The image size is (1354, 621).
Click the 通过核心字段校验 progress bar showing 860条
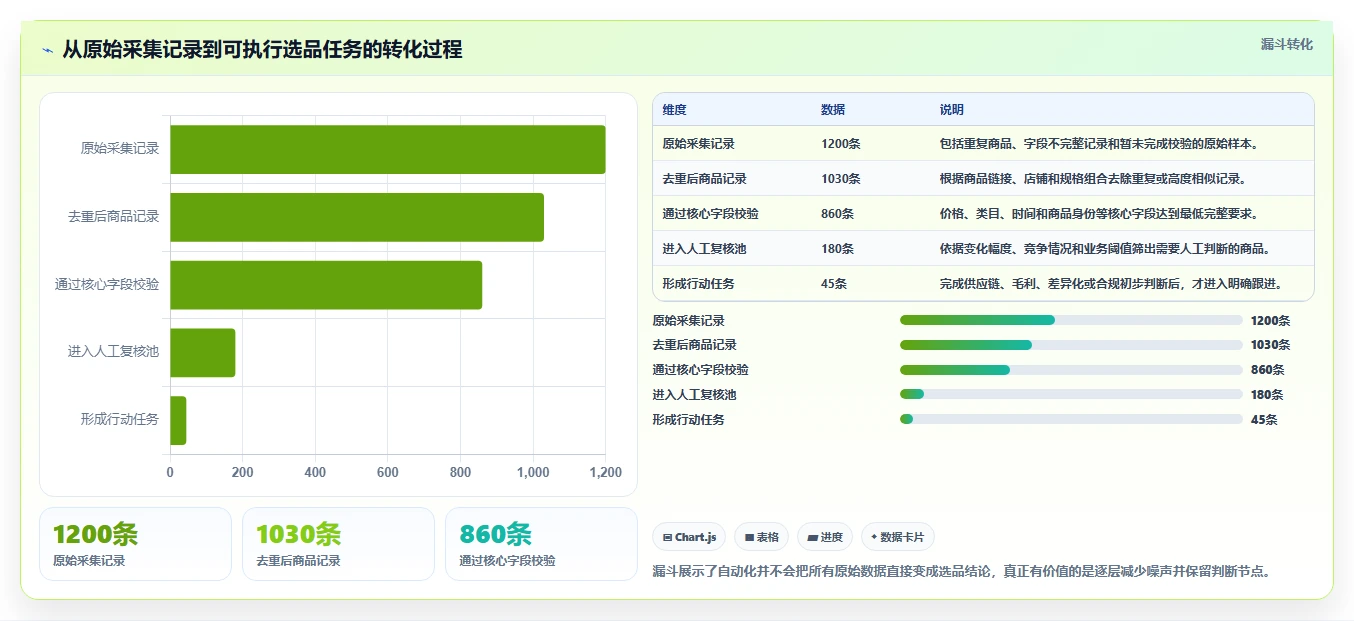tap(1071, 370)
